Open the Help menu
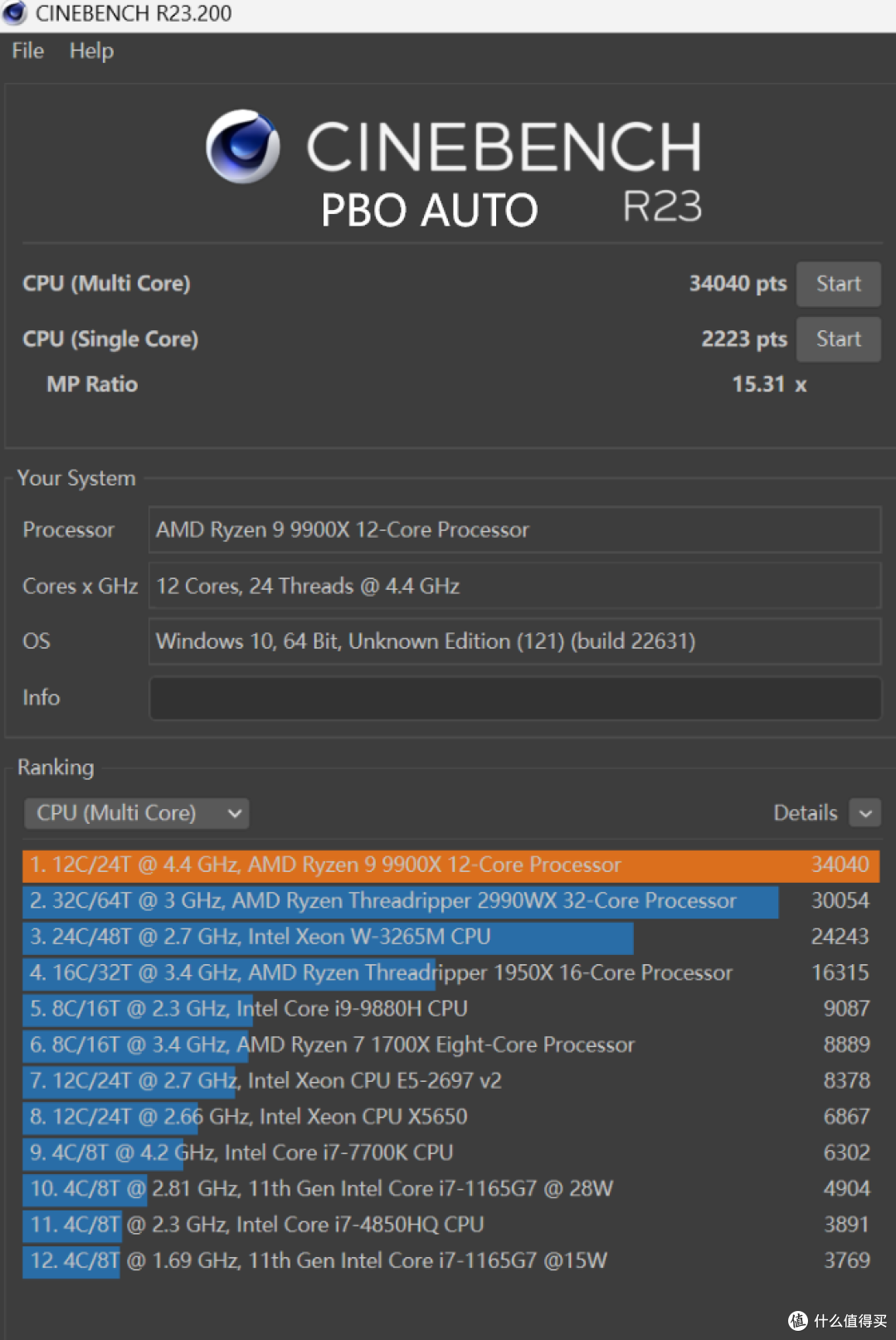896x1340 pixels. point(91,51)
